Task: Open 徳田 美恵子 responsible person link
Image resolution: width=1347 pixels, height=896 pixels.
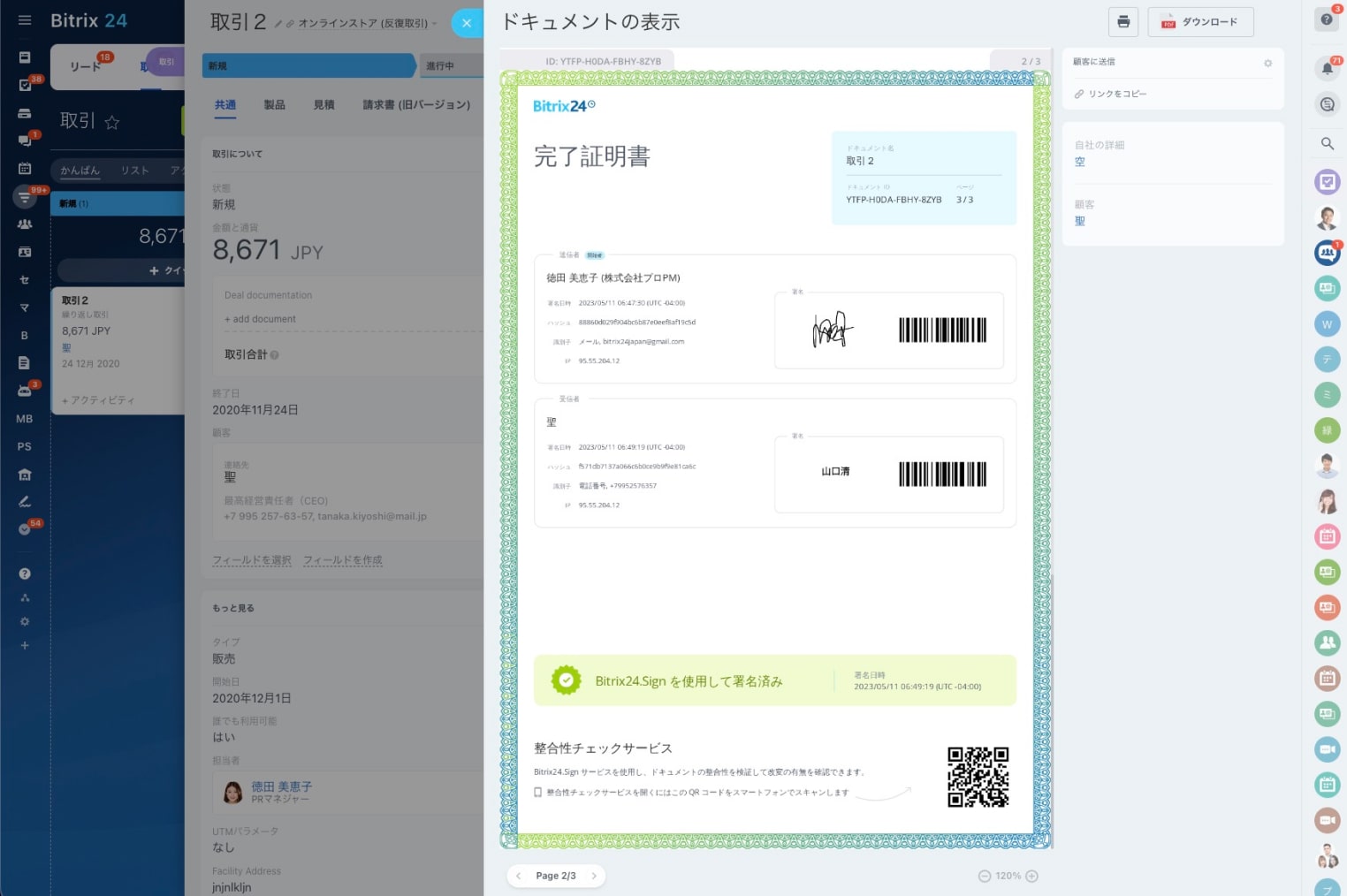Action: coord(281,786)
